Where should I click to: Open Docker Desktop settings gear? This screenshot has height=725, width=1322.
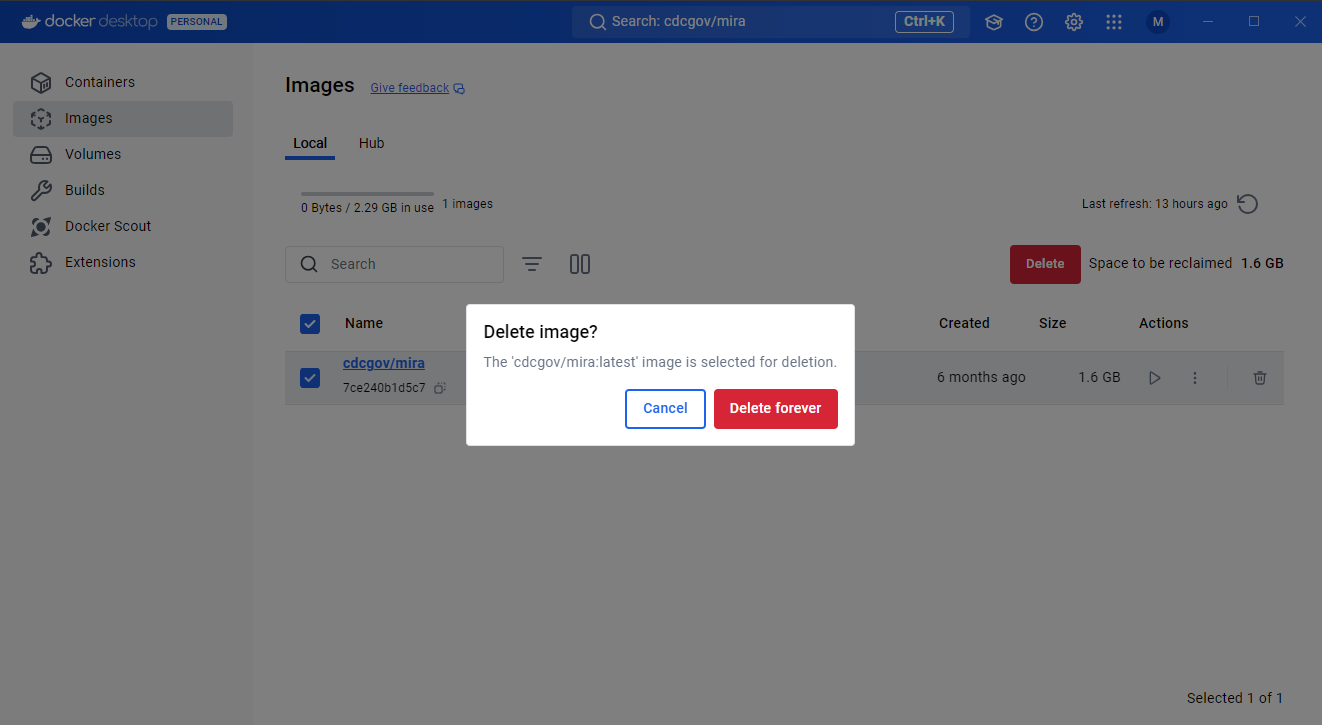[x=1074, y=22]
